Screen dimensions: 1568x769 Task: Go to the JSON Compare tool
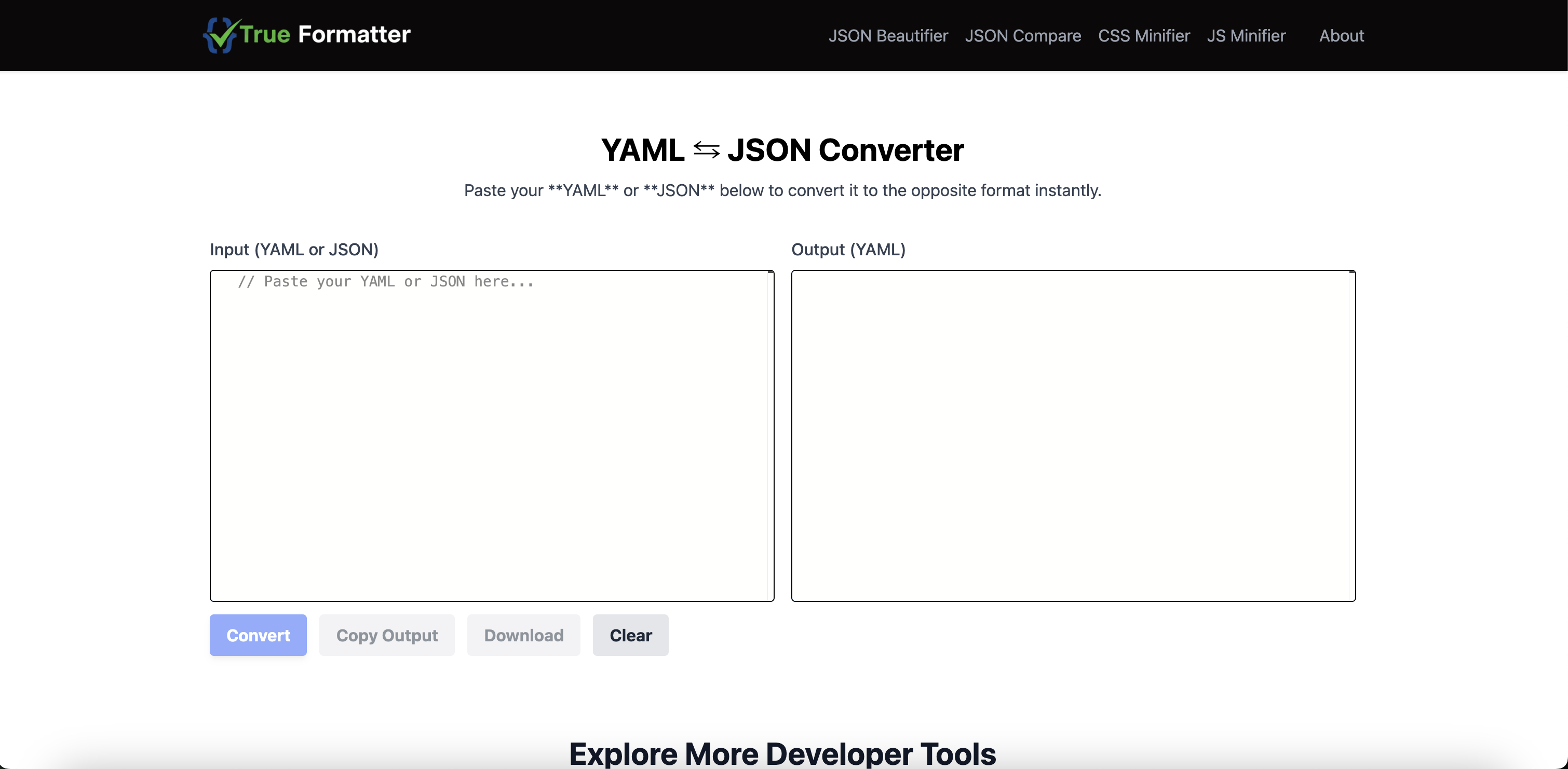point(1023,36)
